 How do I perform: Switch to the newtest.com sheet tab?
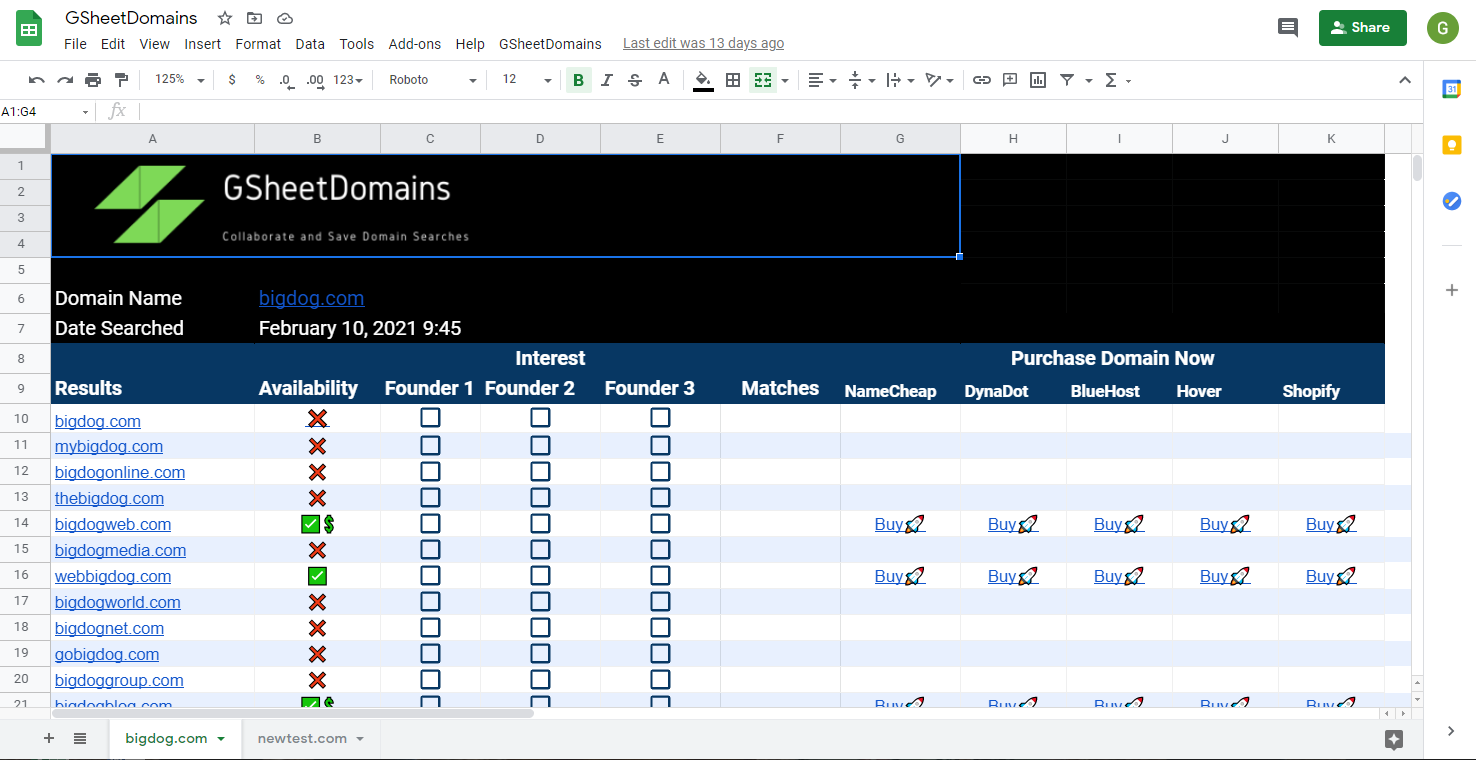302,739
